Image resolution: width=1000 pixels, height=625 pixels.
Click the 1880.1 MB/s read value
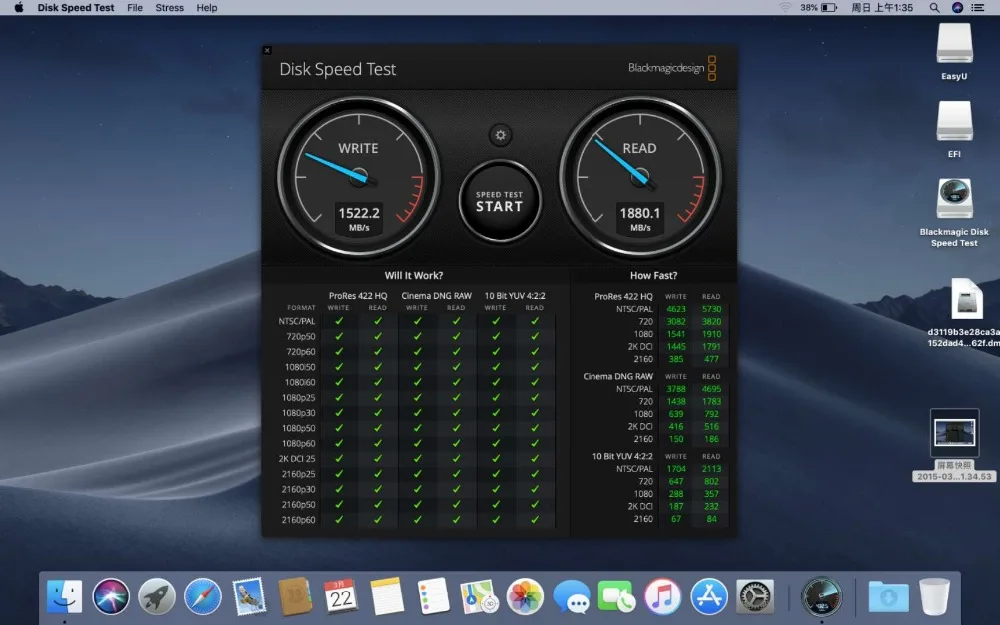point(640,219)
